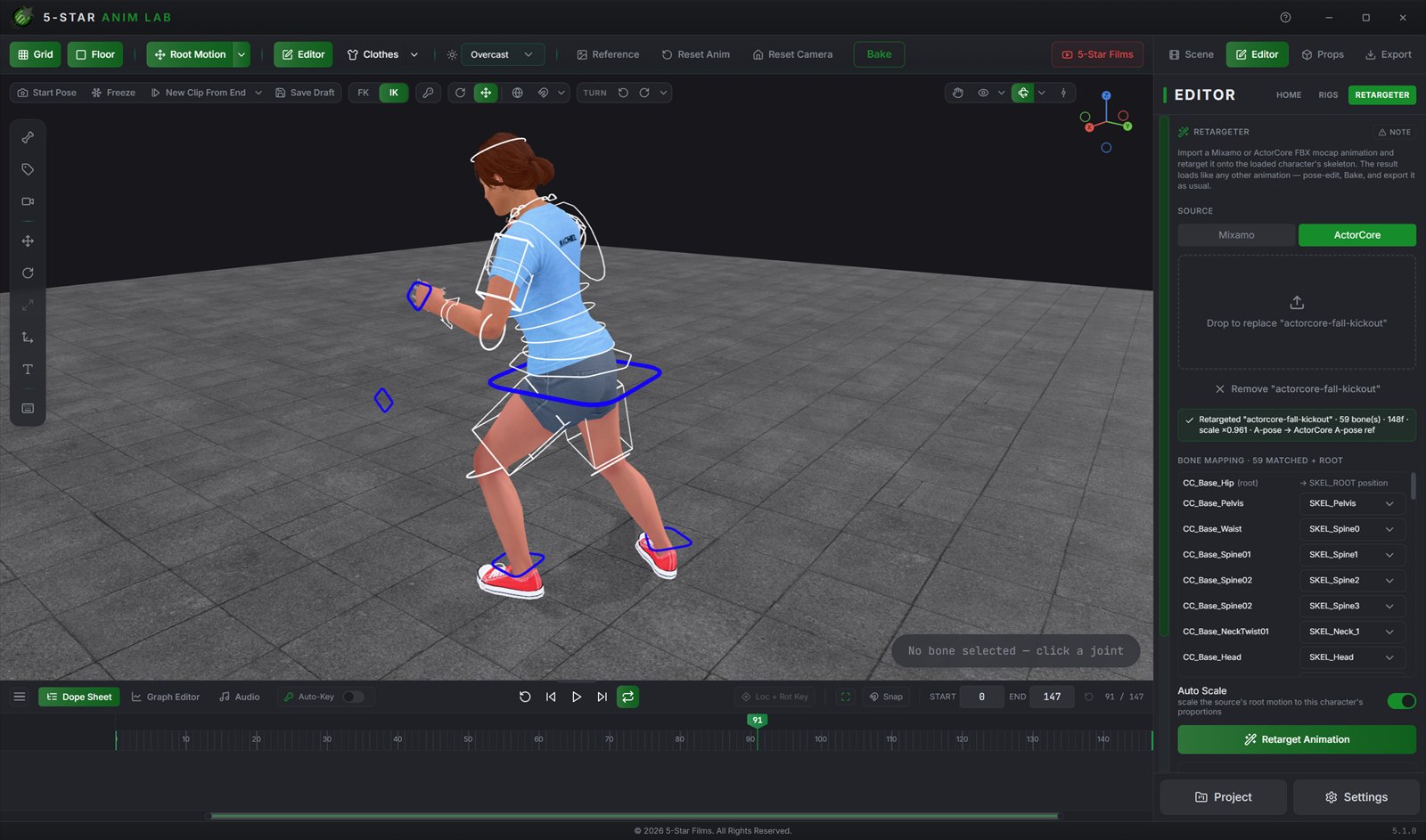Click the Retarget Animation button
The height and width of the screenshot is (840, 1426).
[1297, 739]
